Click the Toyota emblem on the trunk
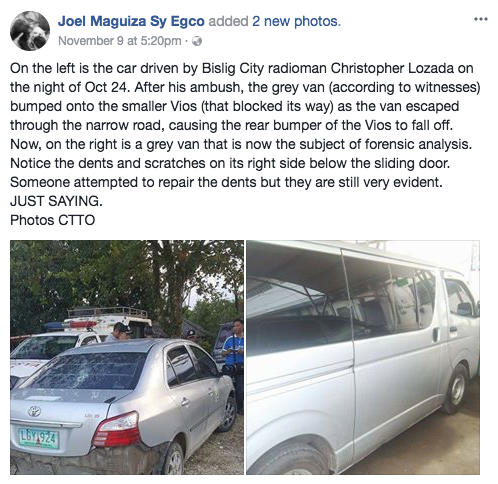Screen dimensions: 498x484 click(34, 411)
